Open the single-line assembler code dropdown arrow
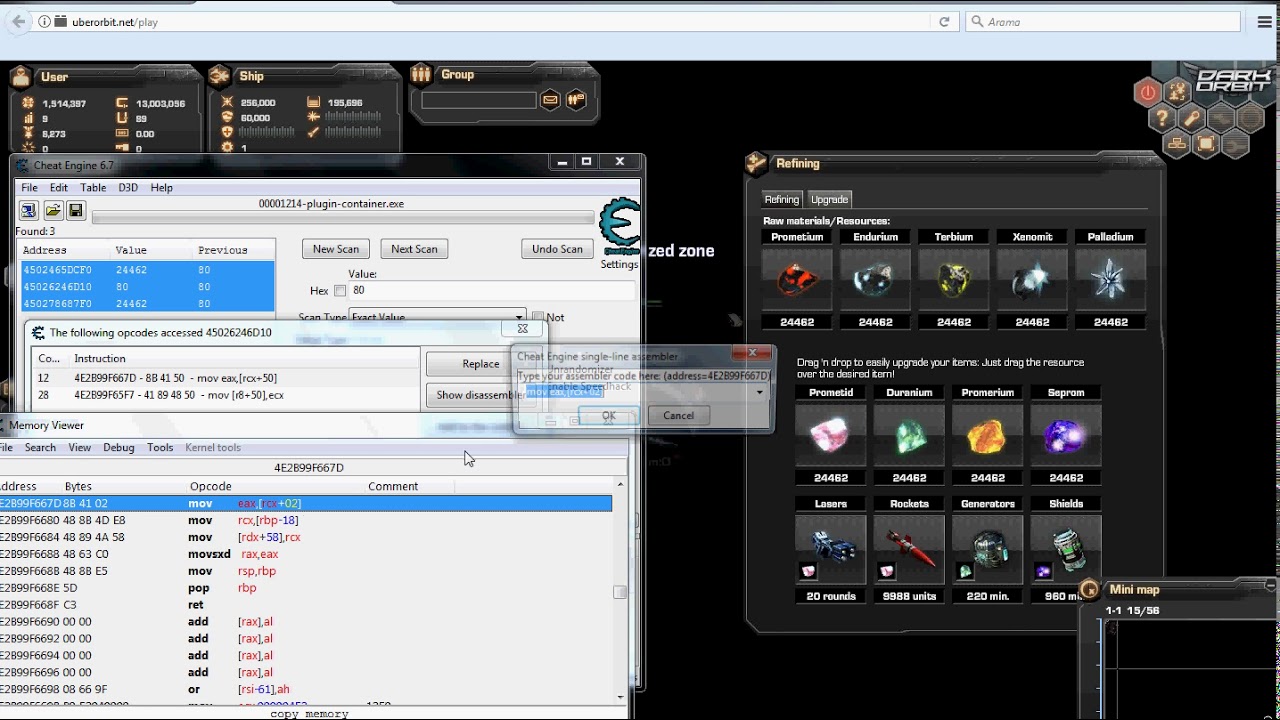The width and height of the screenshot is (1280, 720). (x=760, y=391)
